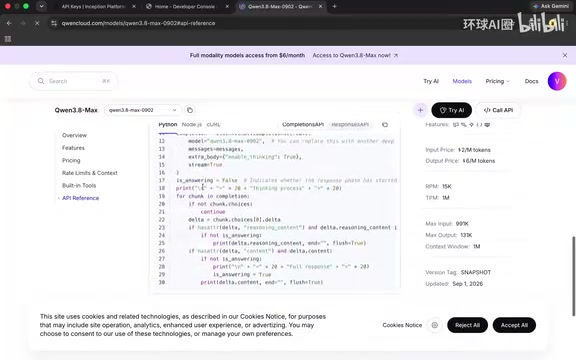Open the Cookies Notice link
576x360 pixels.
pyautogui.click(x=402, y=325)
